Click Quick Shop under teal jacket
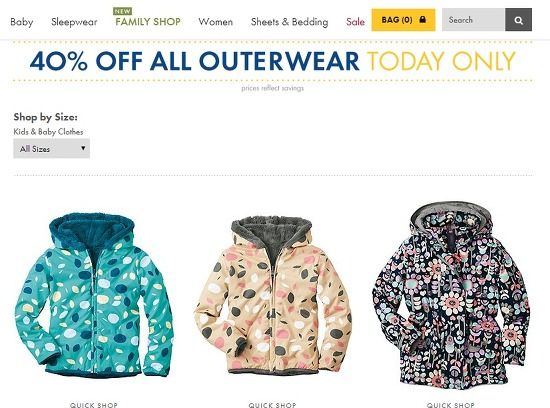Viewport: 550px width, 408px height. coord(94,405)
